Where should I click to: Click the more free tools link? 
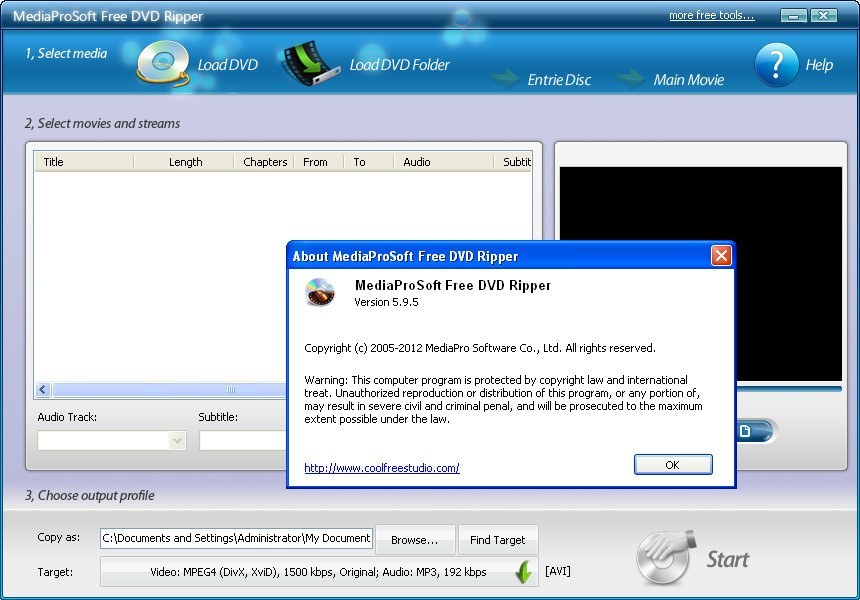pyautogui.click(x=711, y=14)
